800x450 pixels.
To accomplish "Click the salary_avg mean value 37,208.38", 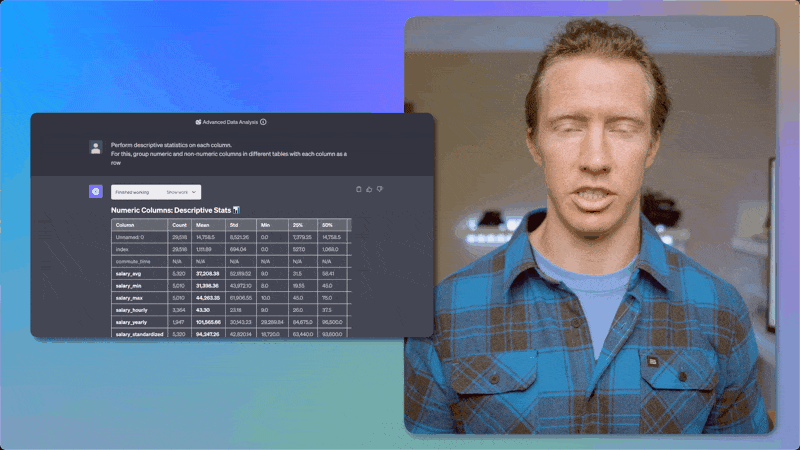I will [208, 274].
